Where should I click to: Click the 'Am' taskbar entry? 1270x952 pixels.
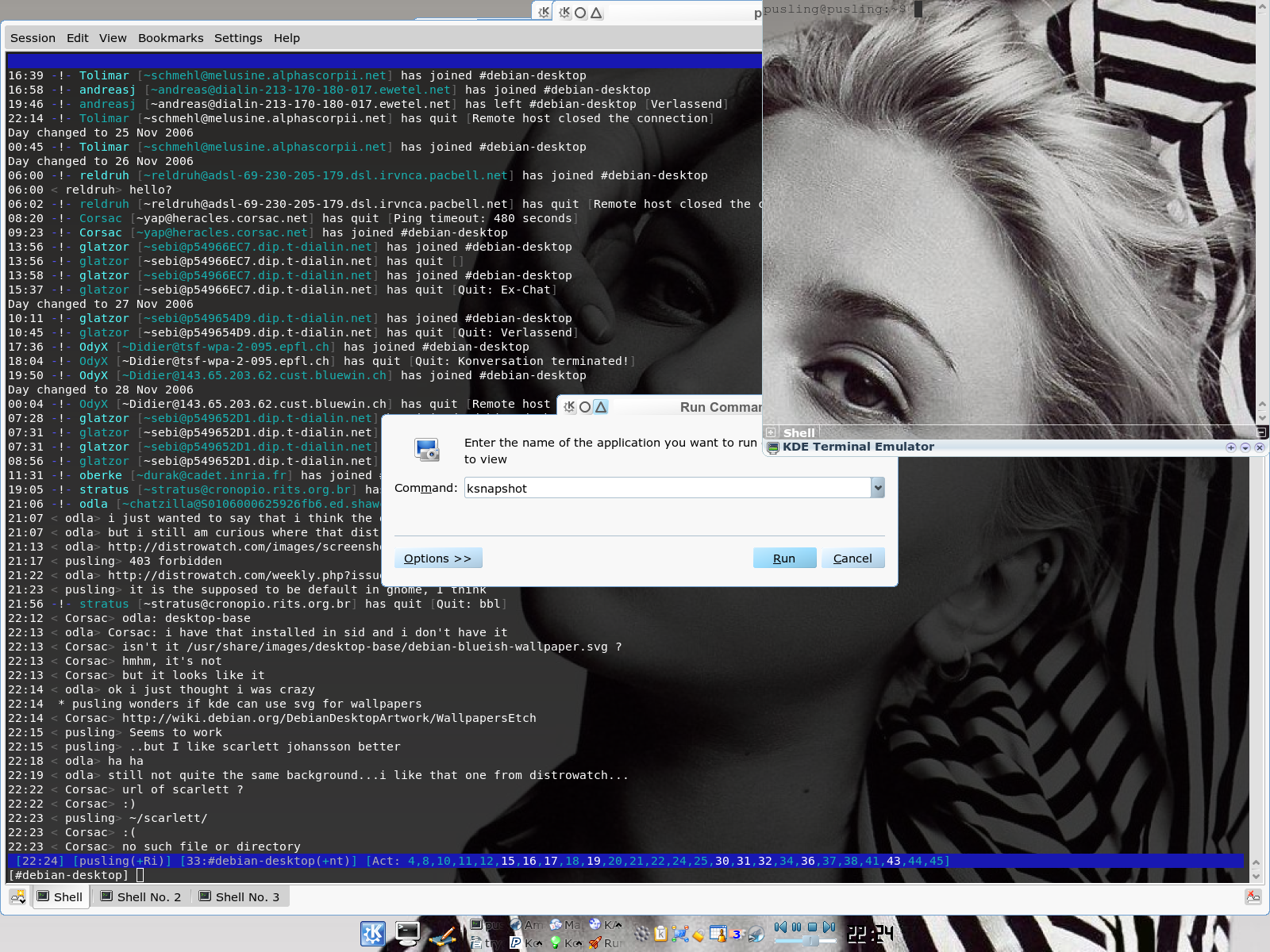525,925
